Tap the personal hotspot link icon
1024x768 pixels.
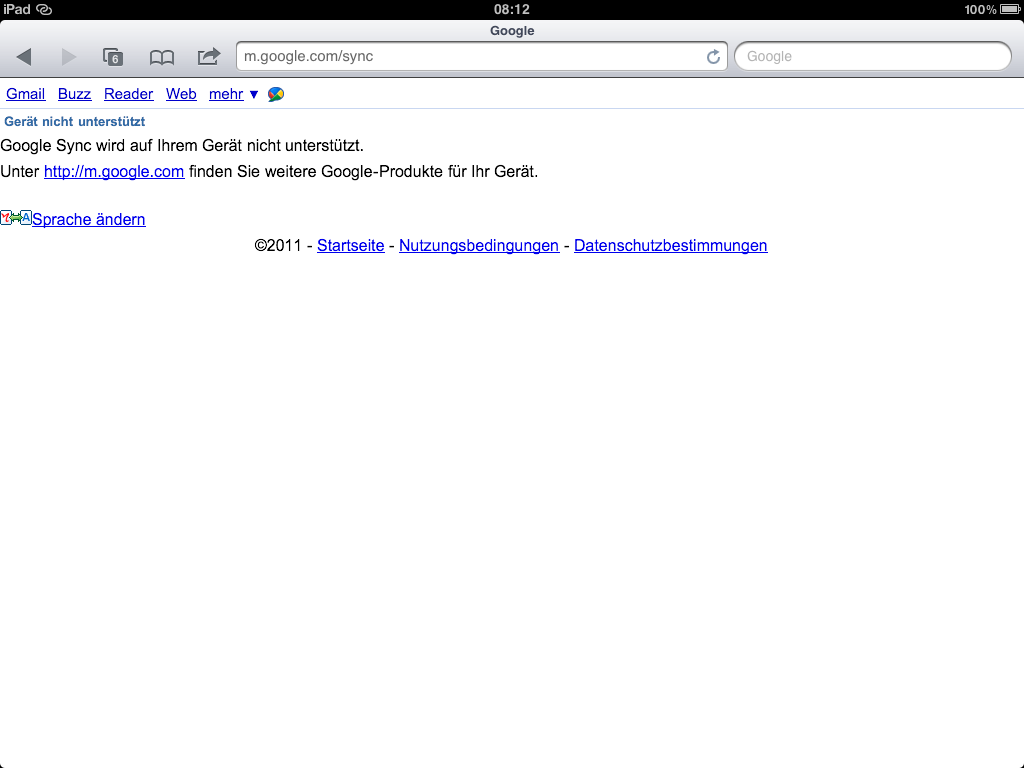(x=44, y=9)
